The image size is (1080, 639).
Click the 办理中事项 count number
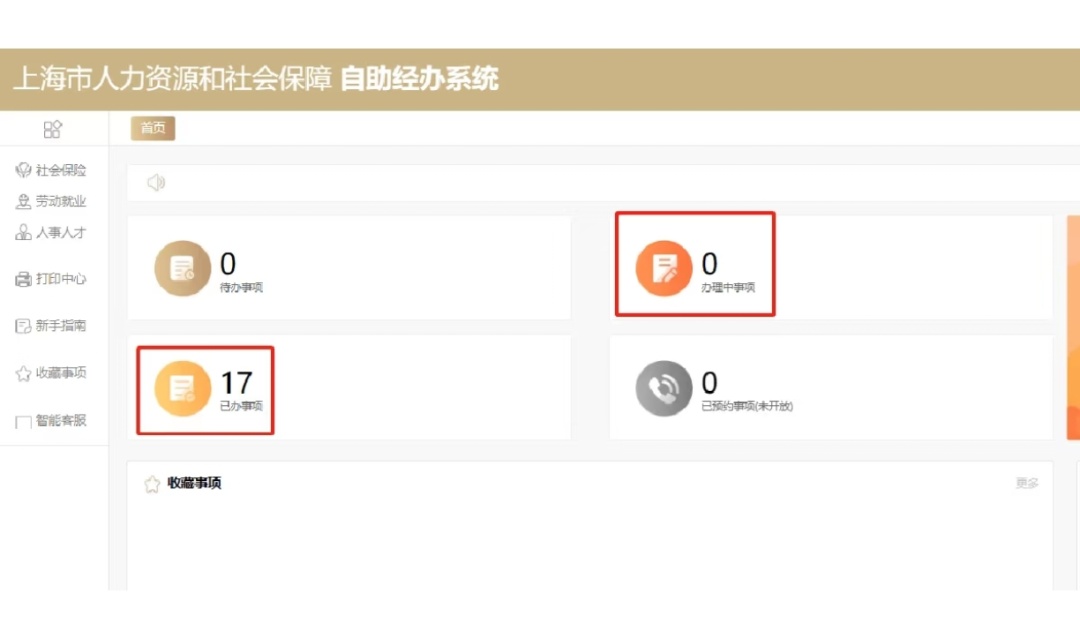[x=709, y=264]
